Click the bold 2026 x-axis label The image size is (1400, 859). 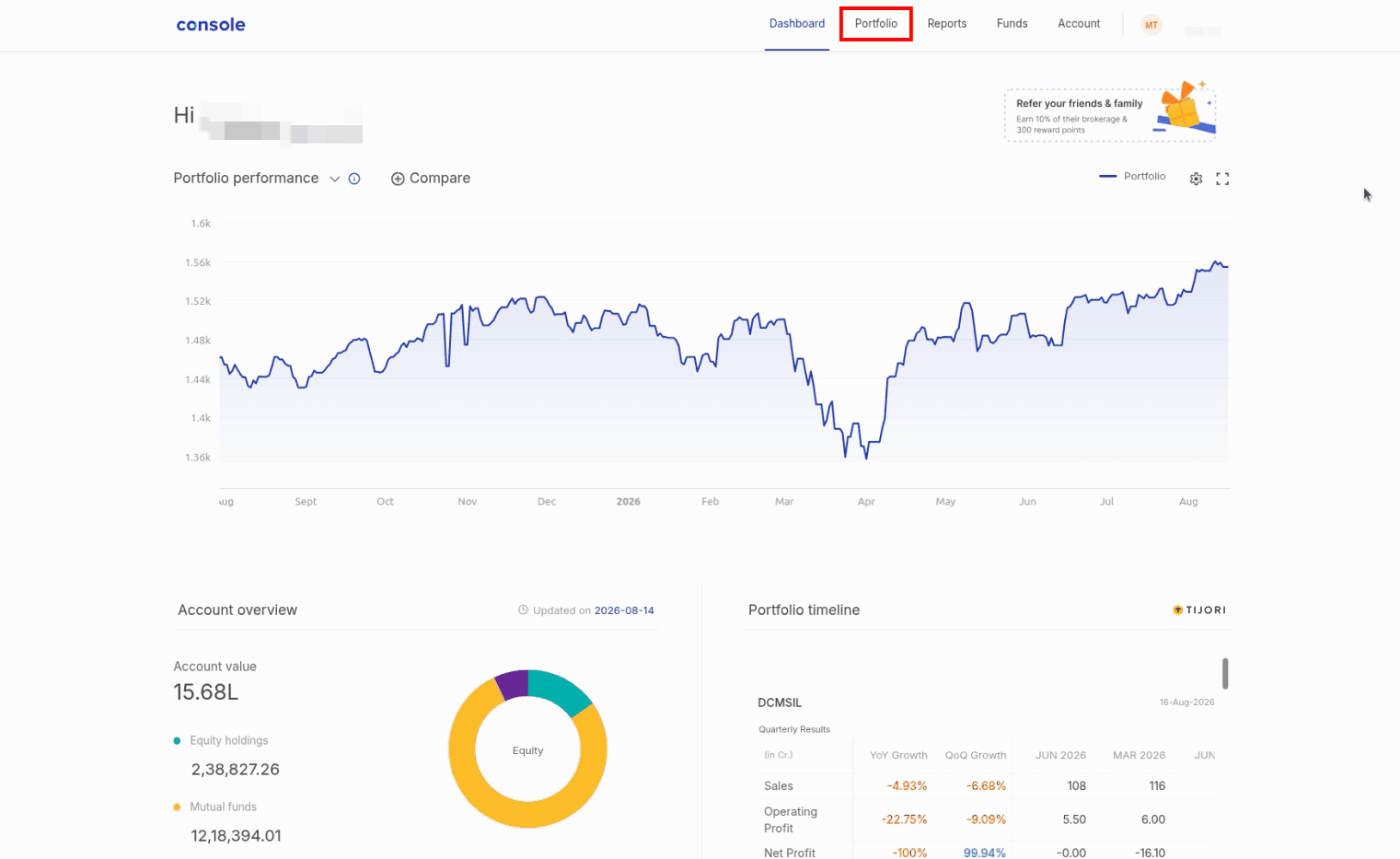pos(629,502)
